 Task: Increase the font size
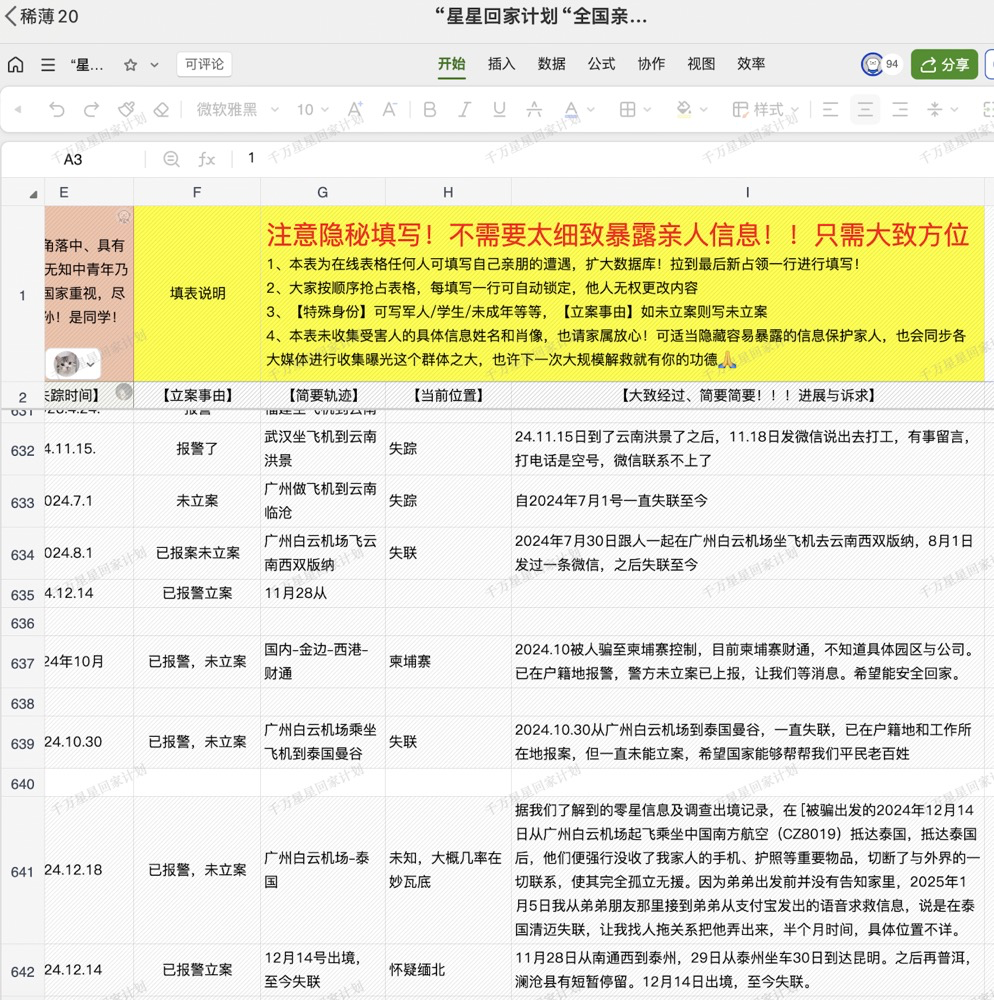tap(354, 110)
